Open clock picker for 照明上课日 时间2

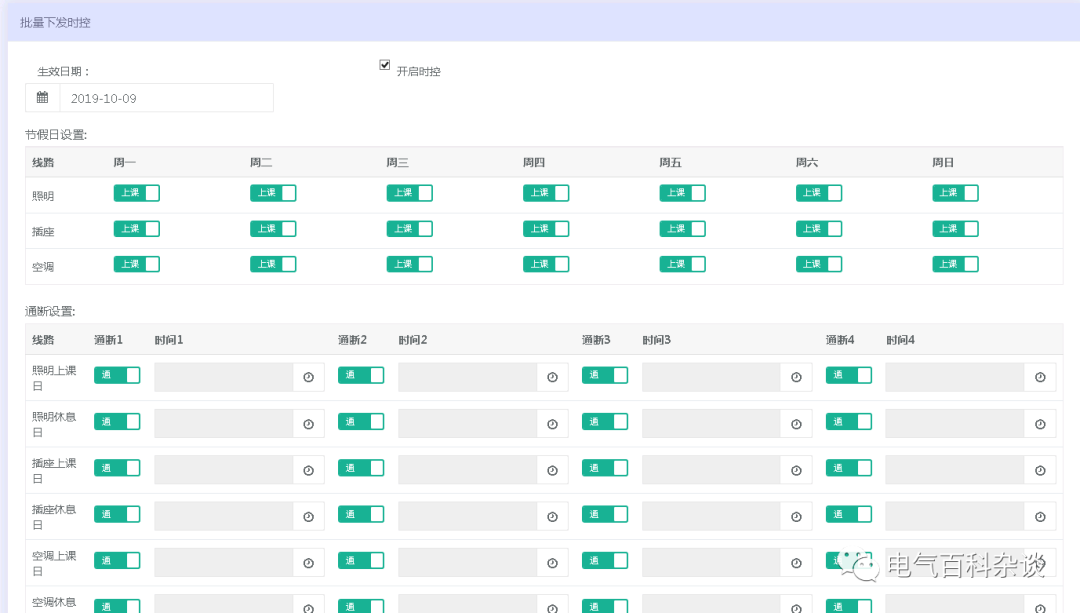pos(552,377)
